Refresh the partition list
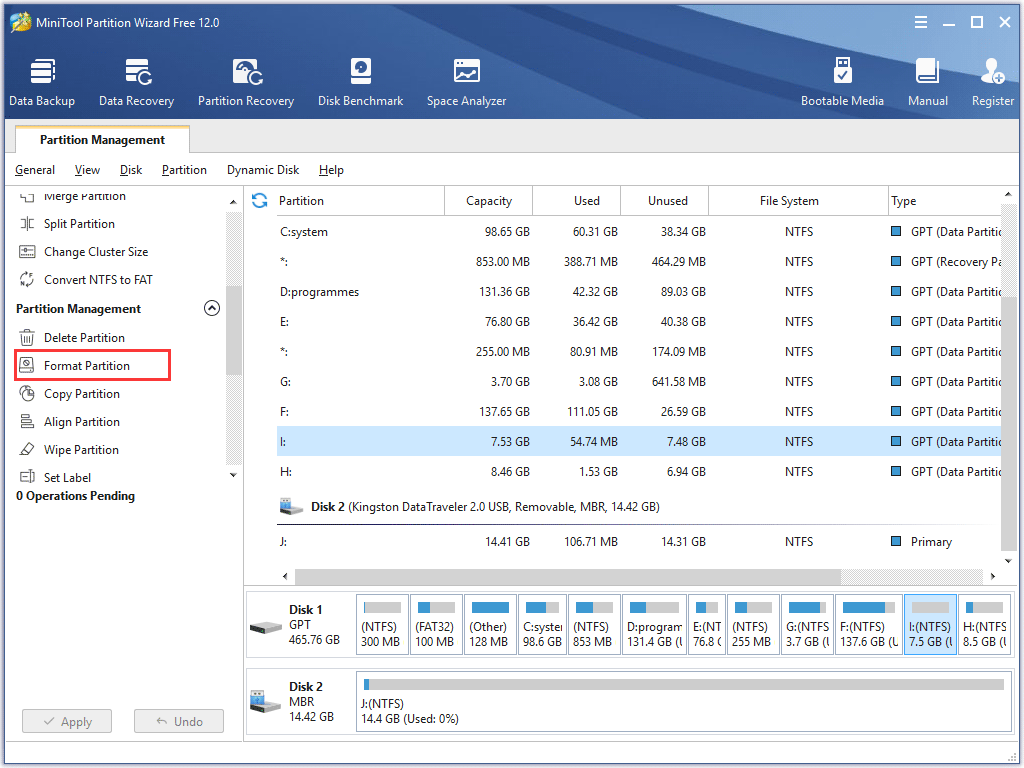Image resolution: width=1024 pixels, height=768 pixels. click(x=260, y=201)
